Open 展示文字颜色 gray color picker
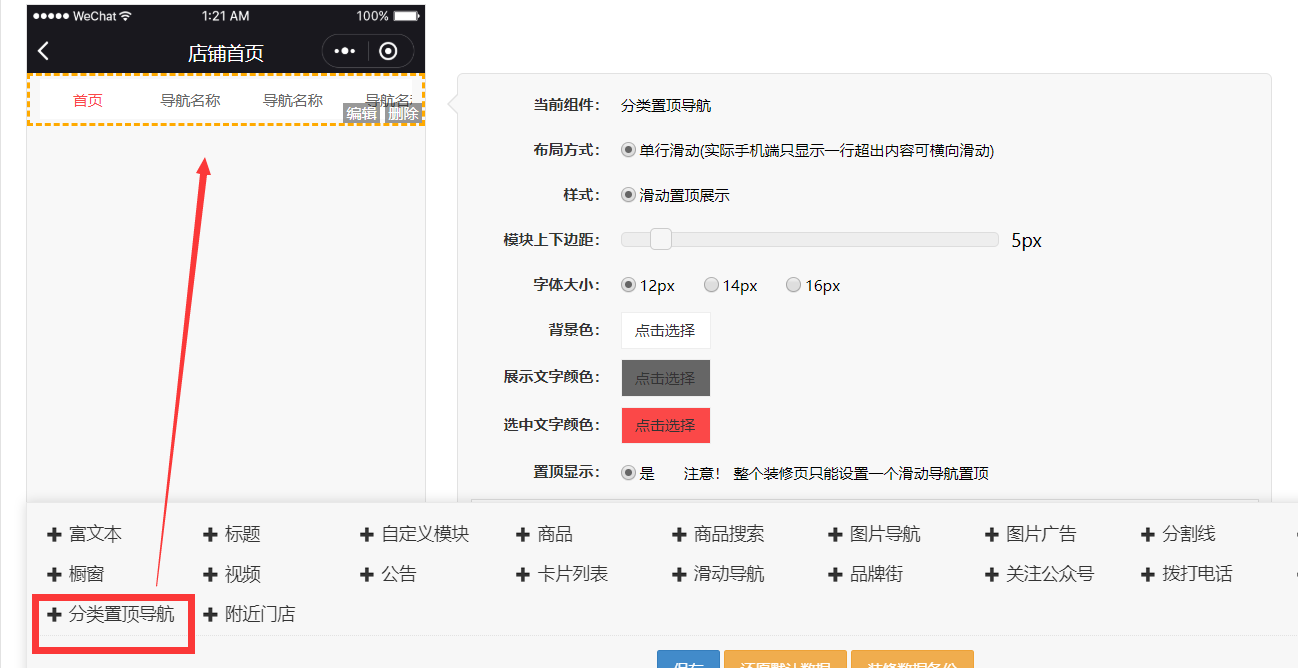 tap(665, 378)
